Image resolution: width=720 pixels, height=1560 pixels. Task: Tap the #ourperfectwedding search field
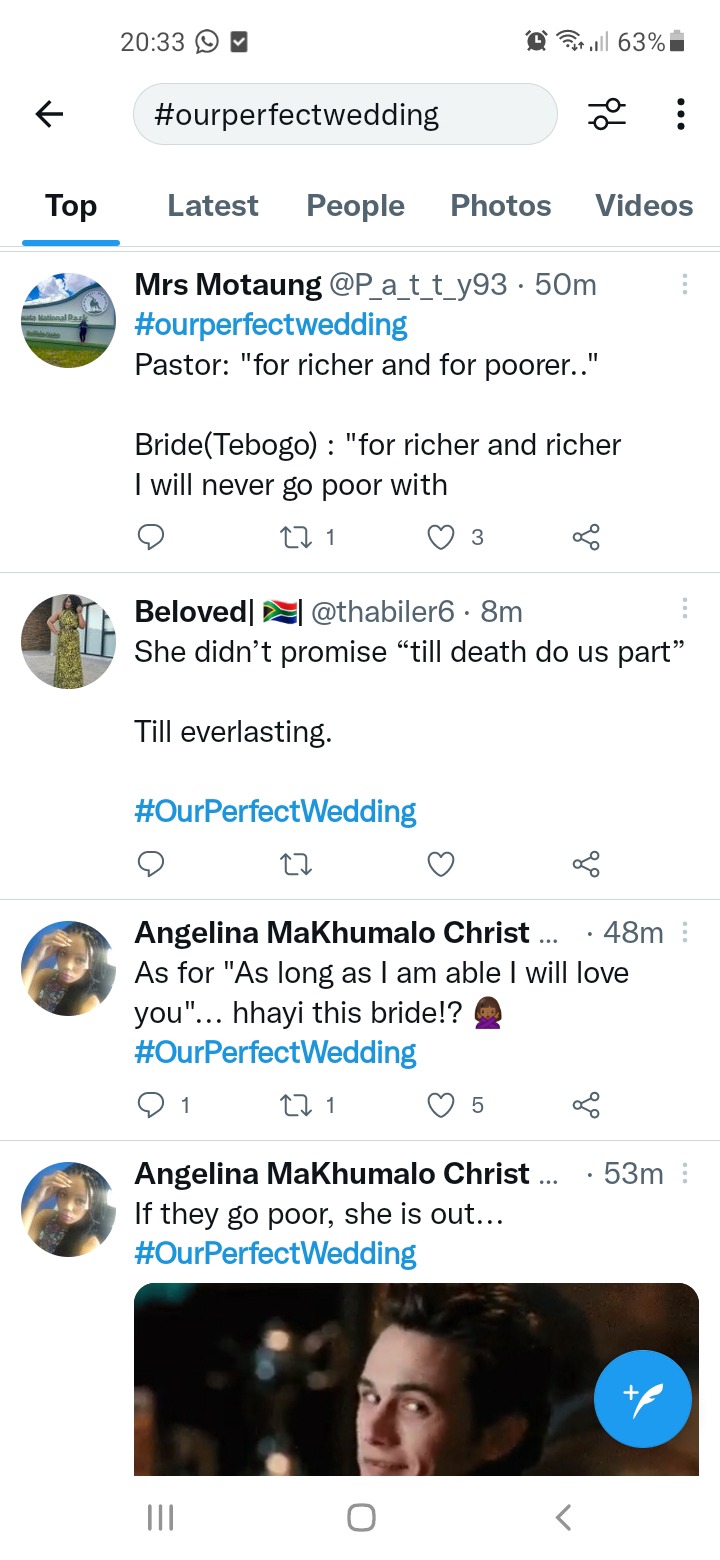[x=345, y=114]
